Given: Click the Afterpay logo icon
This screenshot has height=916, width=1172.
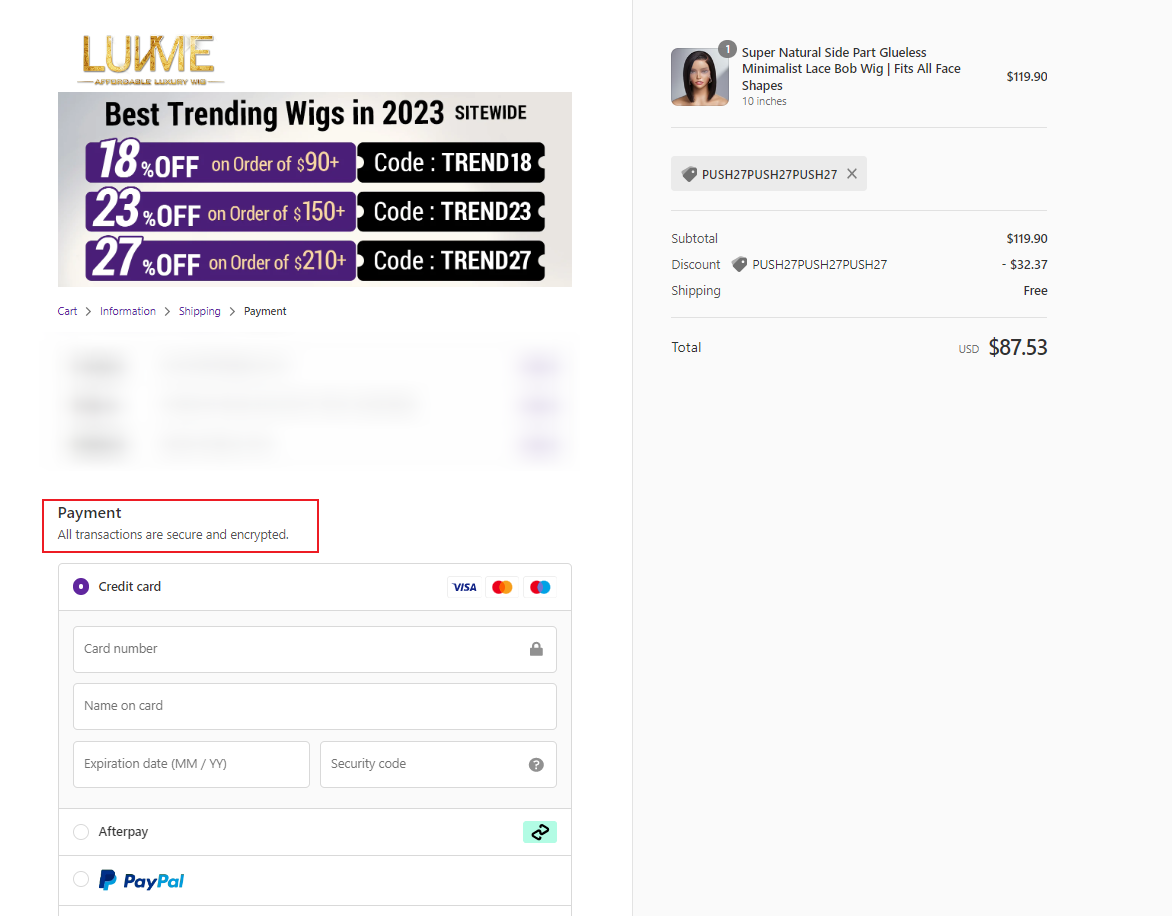Looking at the screenshot, I should [x=539, y=832].
